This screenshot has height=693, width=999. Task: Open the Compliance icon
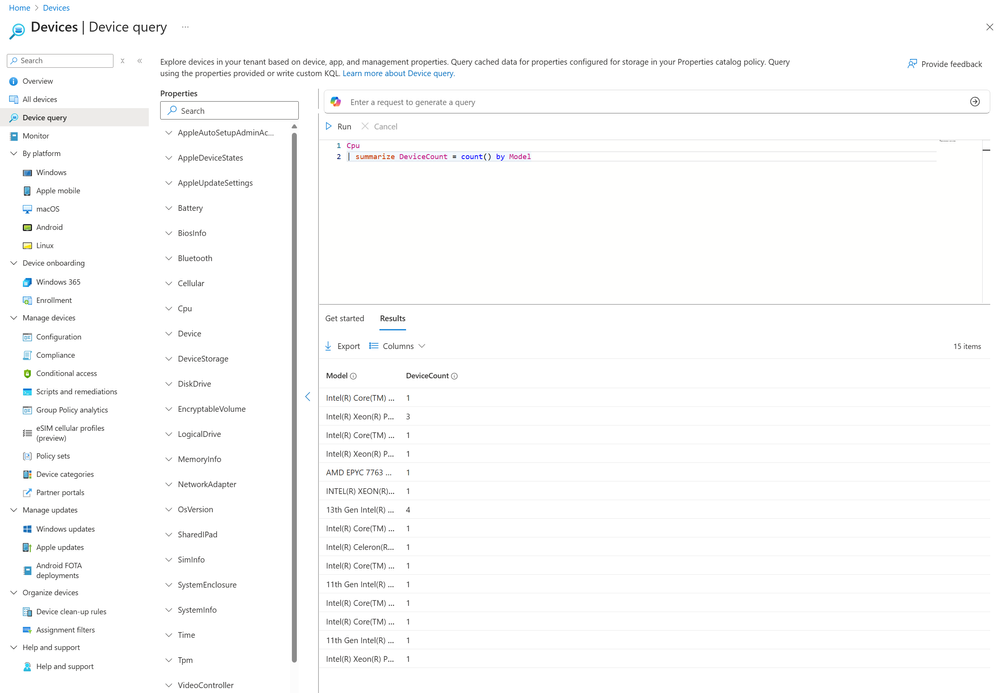[x=27, y=355]
